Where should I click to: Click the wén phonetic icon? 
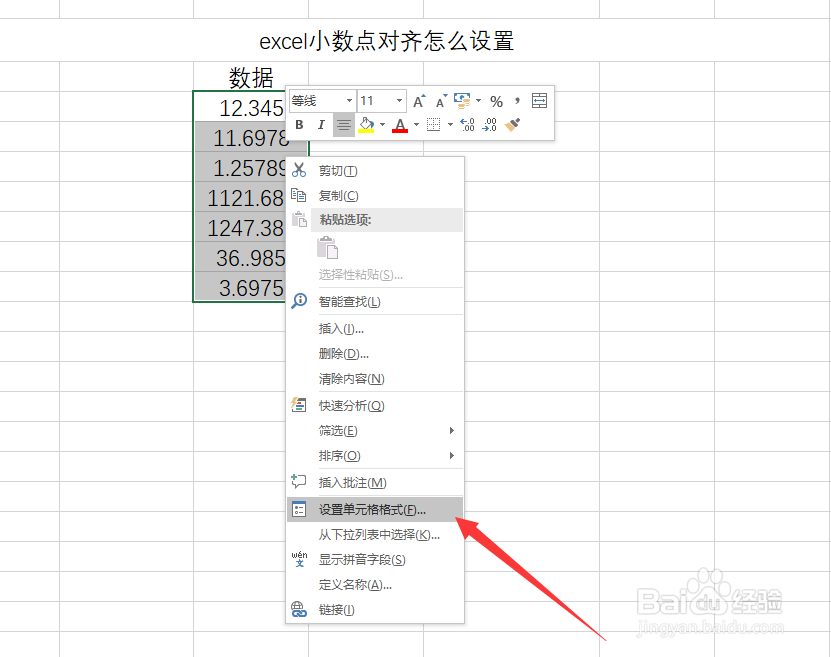point(299,558)
